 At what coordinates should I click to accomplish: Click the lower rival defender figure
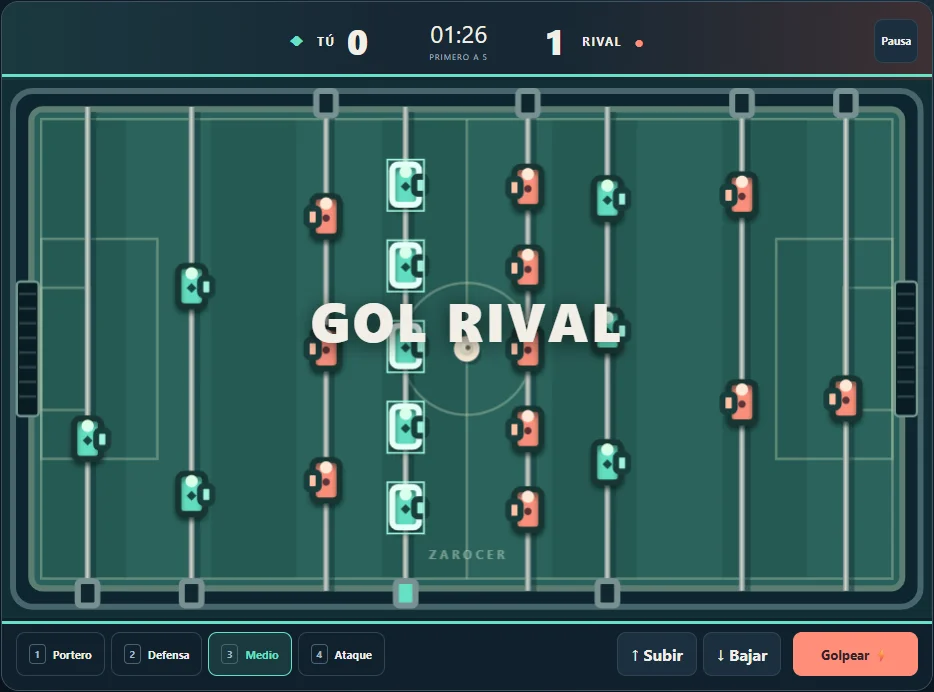(739, 402)
